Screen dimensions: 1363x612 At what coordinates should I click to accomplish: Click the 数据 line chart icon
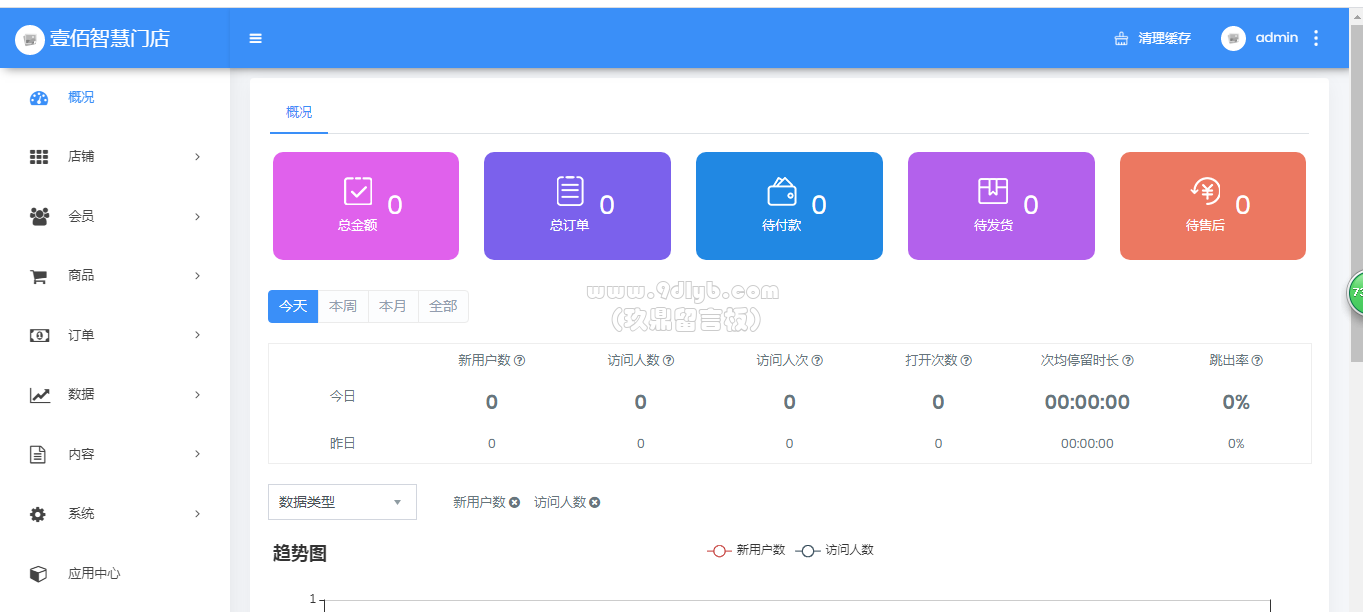tap(39, 395)
